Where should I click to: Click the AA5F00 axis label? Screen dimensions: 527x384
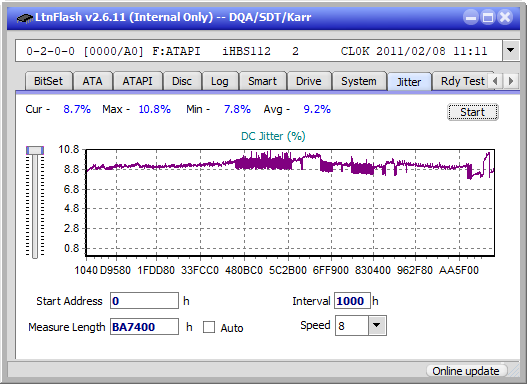click(458, 270)
